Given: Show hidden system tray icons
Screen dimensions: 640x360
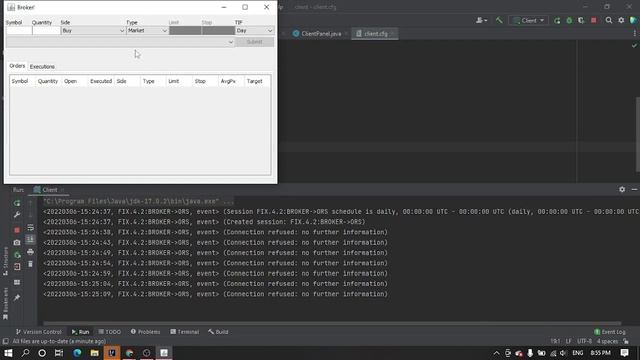Looking at the screenshot, I should (496, 353).
